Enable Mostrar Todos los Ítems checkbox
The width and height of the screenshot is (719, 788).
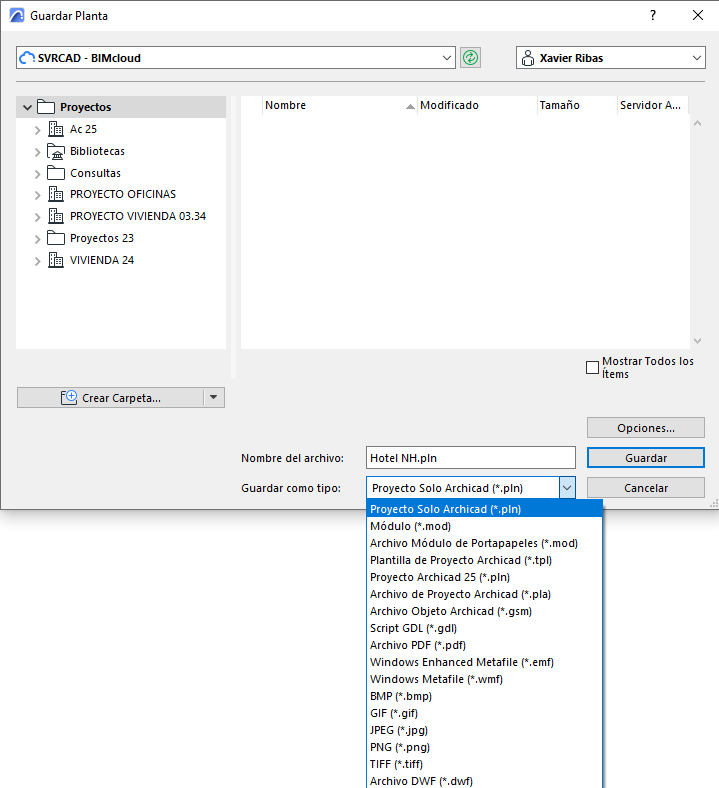point(592,368)
